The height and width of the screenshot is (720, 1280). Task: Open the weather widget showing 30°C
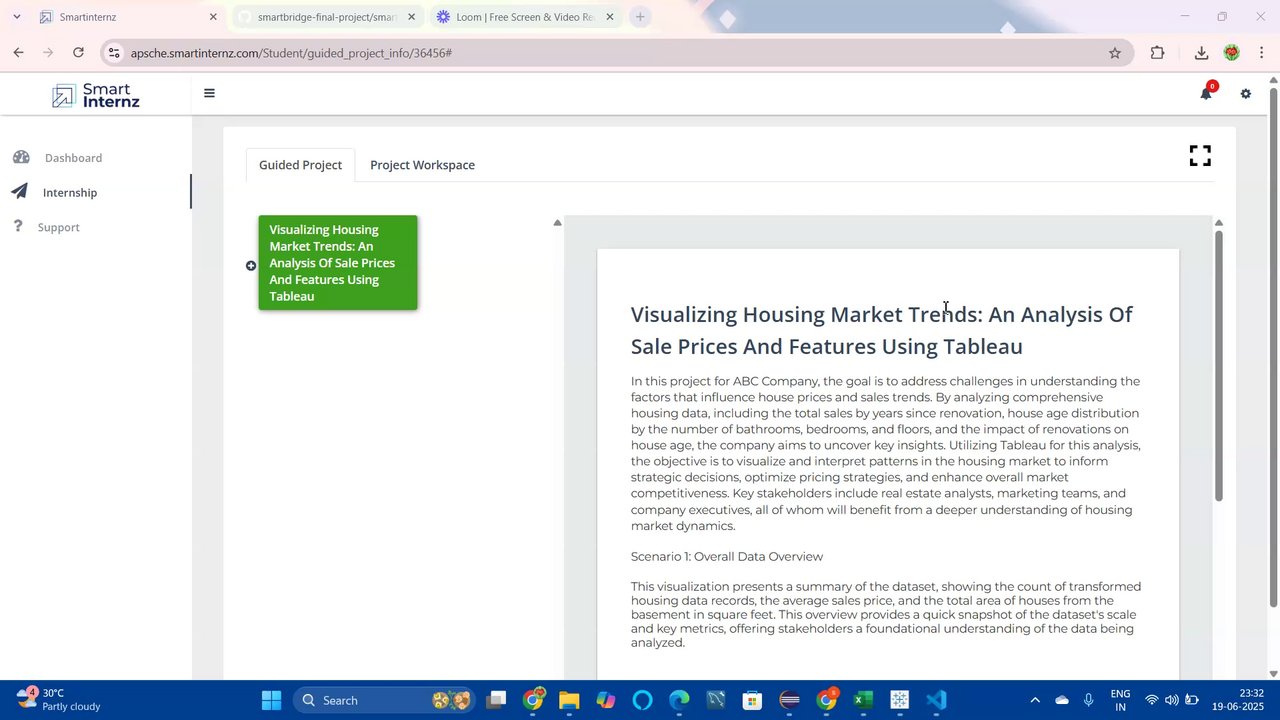[x=60, y=700]
